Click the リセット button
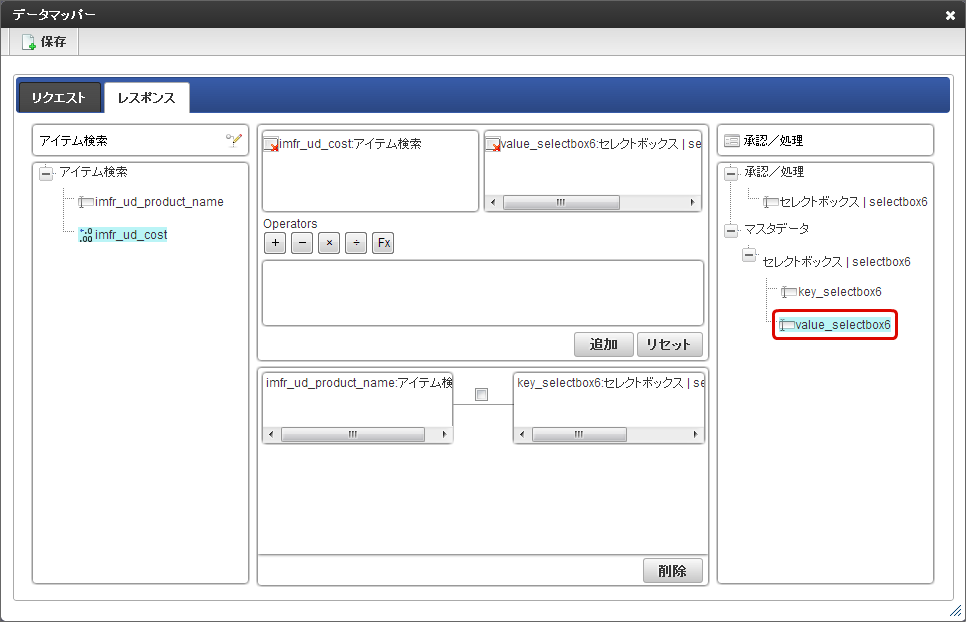Screen dimensions: 966x622 point(669,344)
